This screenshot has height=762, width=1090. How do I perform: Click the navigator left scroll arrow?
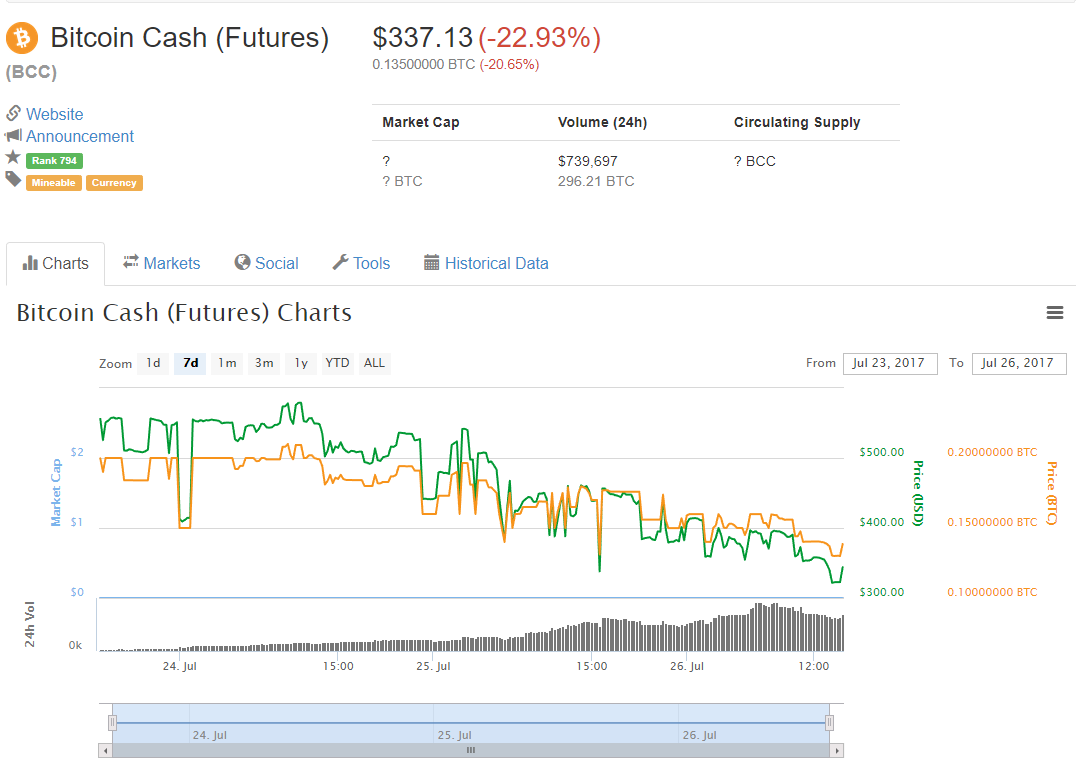[105, 751]
